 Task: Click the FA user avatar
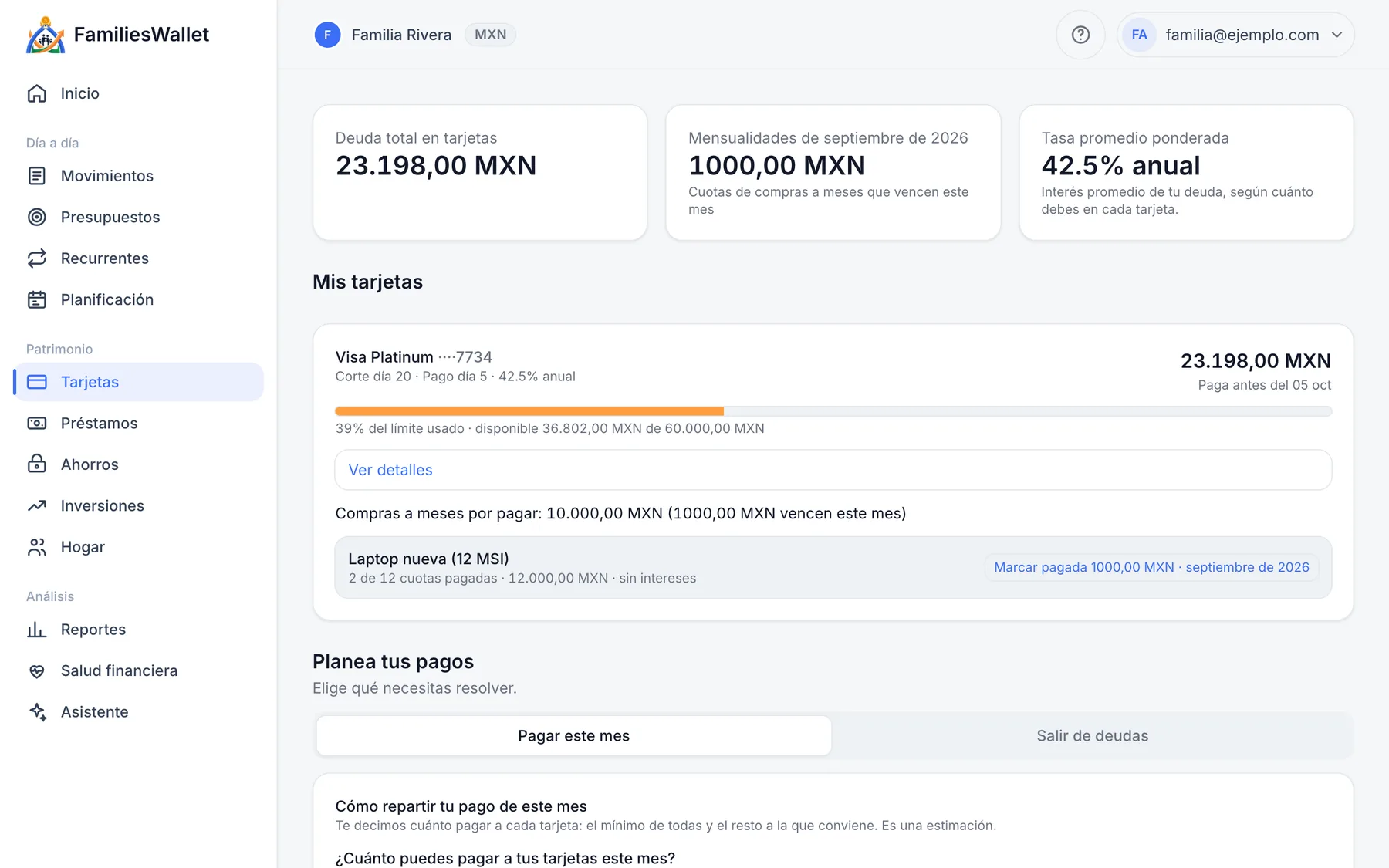pyautogui.click(x=1139, y=35)
